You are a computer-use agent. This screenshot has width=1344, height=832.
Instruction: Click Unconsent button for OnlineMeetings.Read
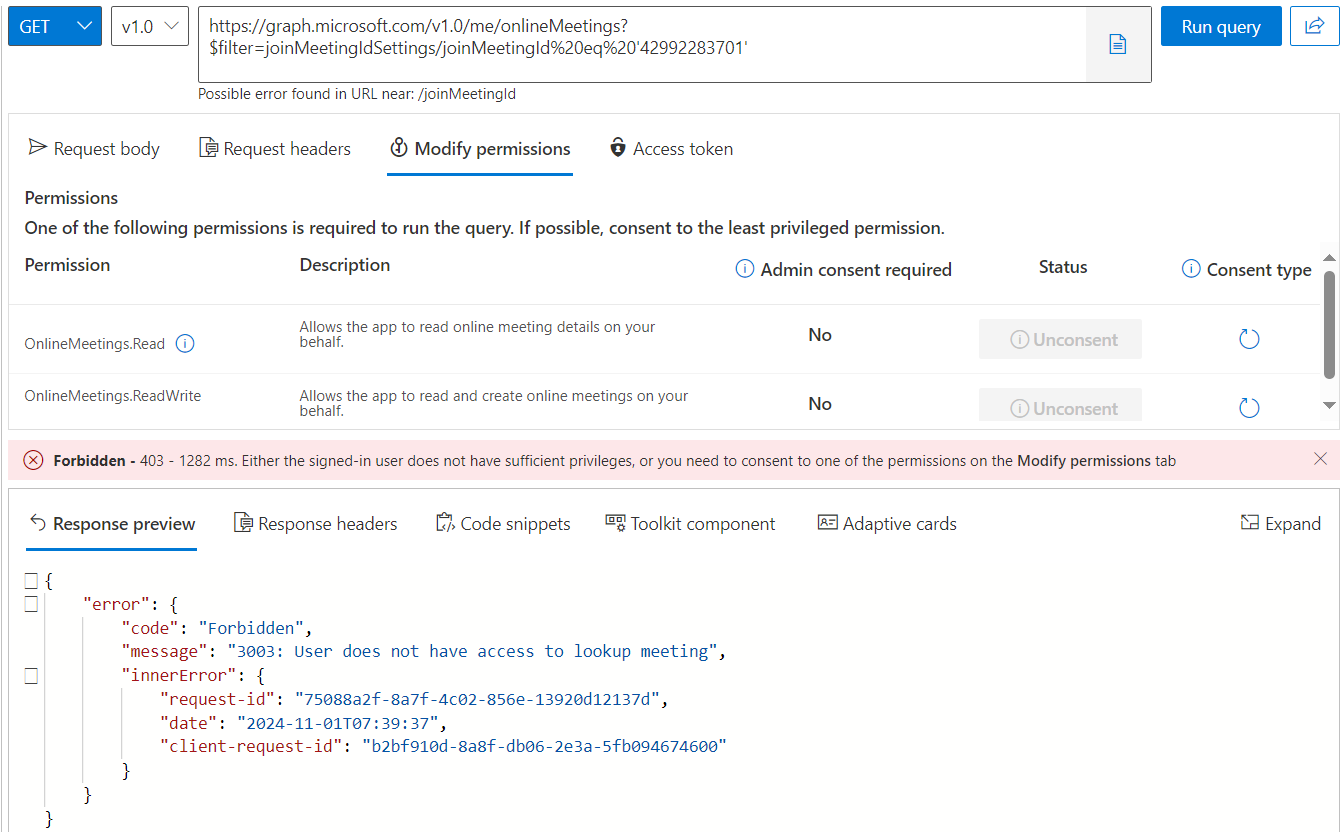1060,339
